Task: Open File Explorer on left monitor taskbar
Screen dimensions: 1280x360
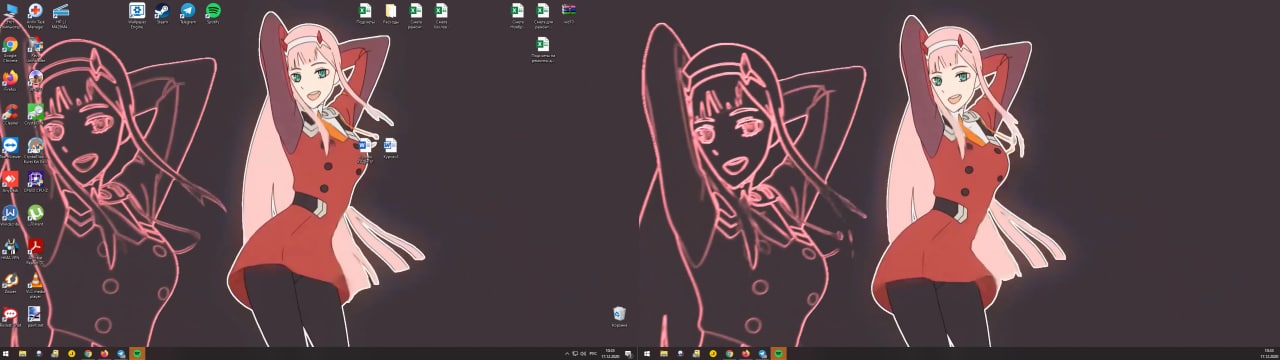Action: pos(22,354)
